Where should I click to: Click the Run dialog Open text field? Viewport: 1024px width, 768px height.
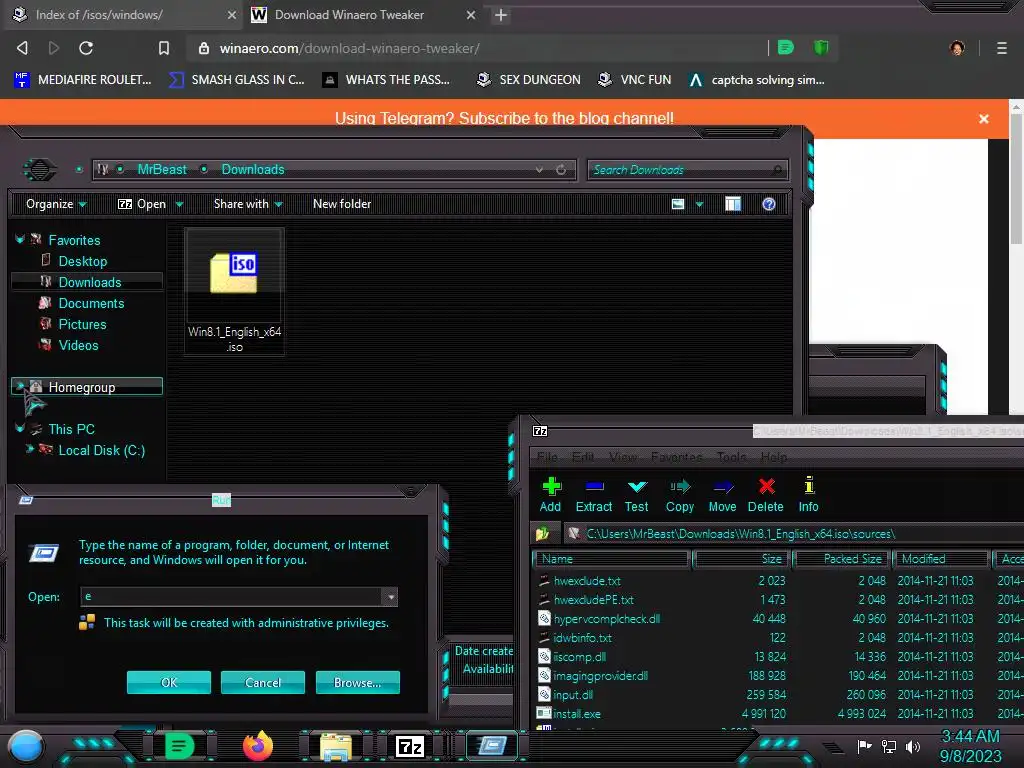pos(231,596)
